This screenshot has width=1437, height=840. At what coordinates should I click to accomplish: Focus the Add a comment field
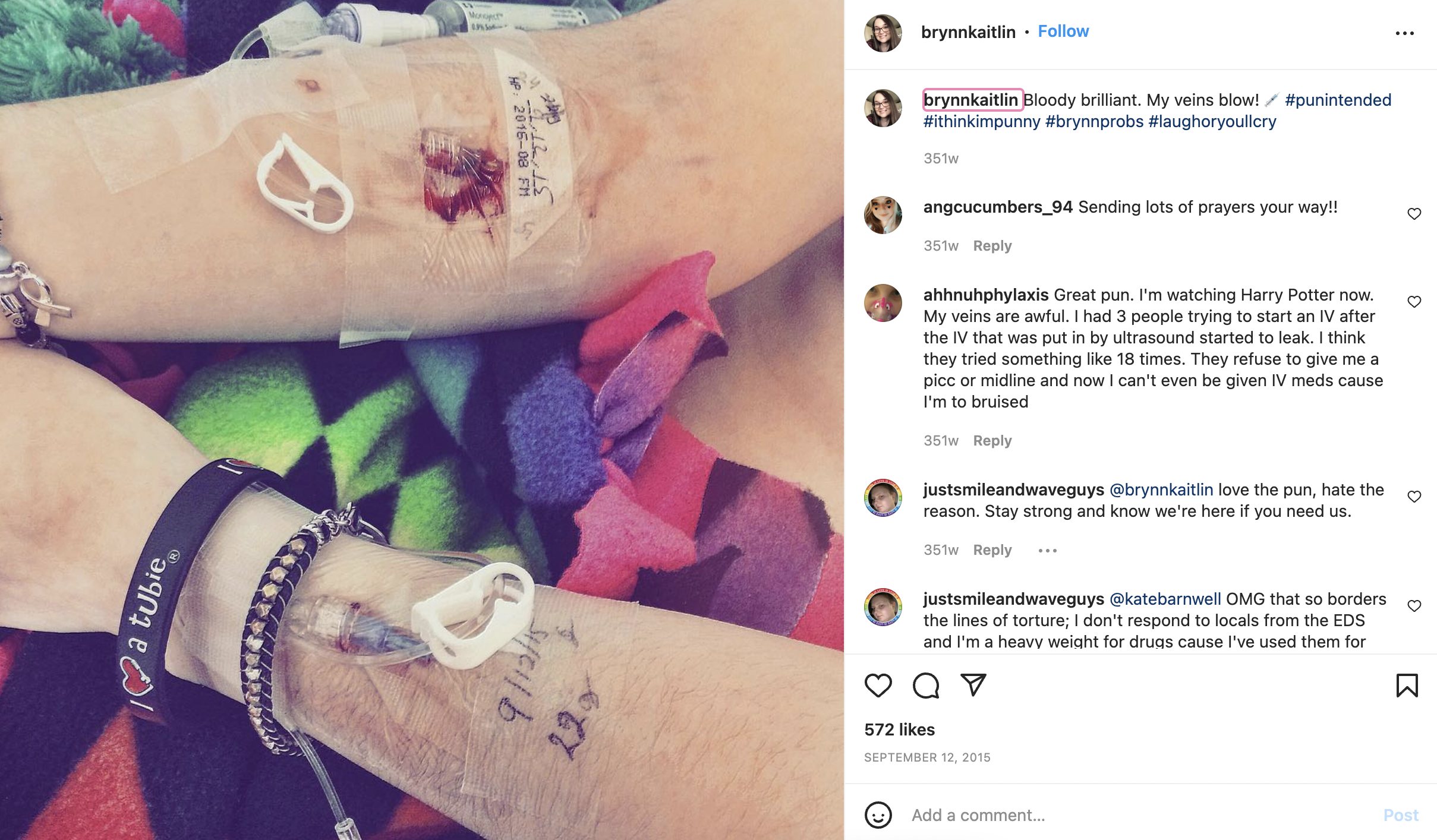click(1141, 815)
